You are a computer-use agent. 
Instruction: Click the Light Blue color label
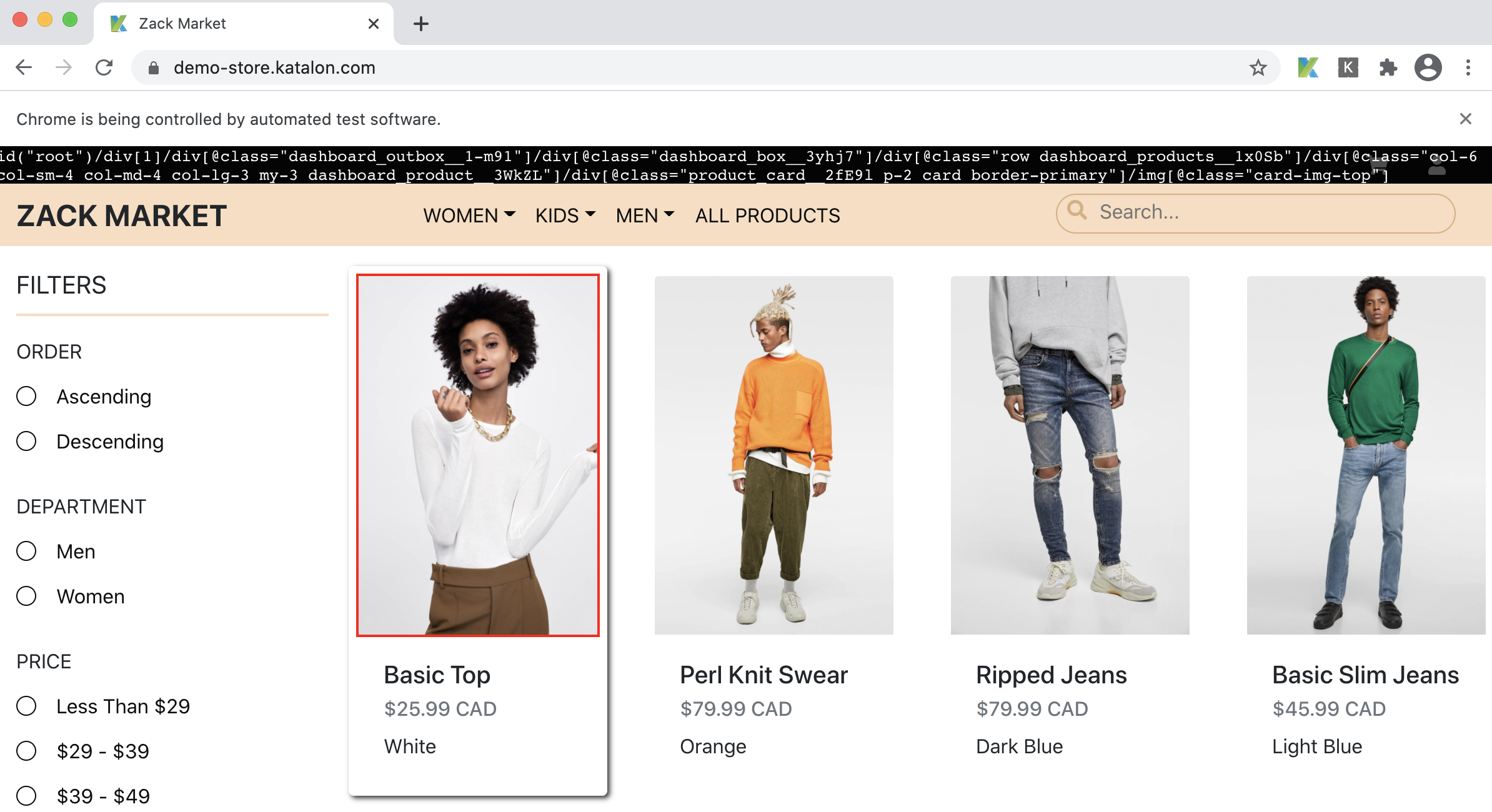[x=1317, y=746]
